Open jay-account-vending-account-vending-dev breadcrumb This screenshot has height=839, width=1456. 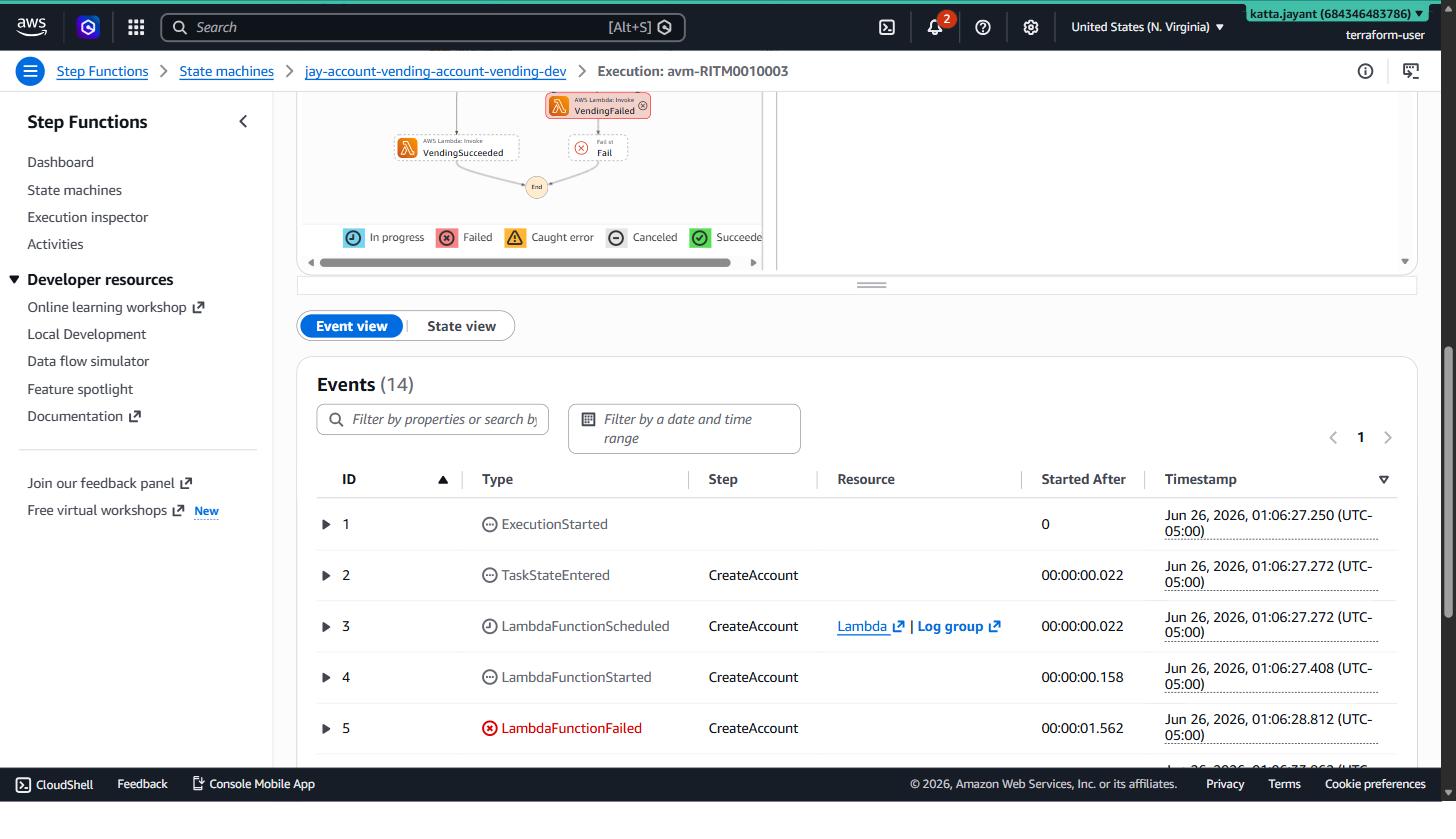point(435,71)
